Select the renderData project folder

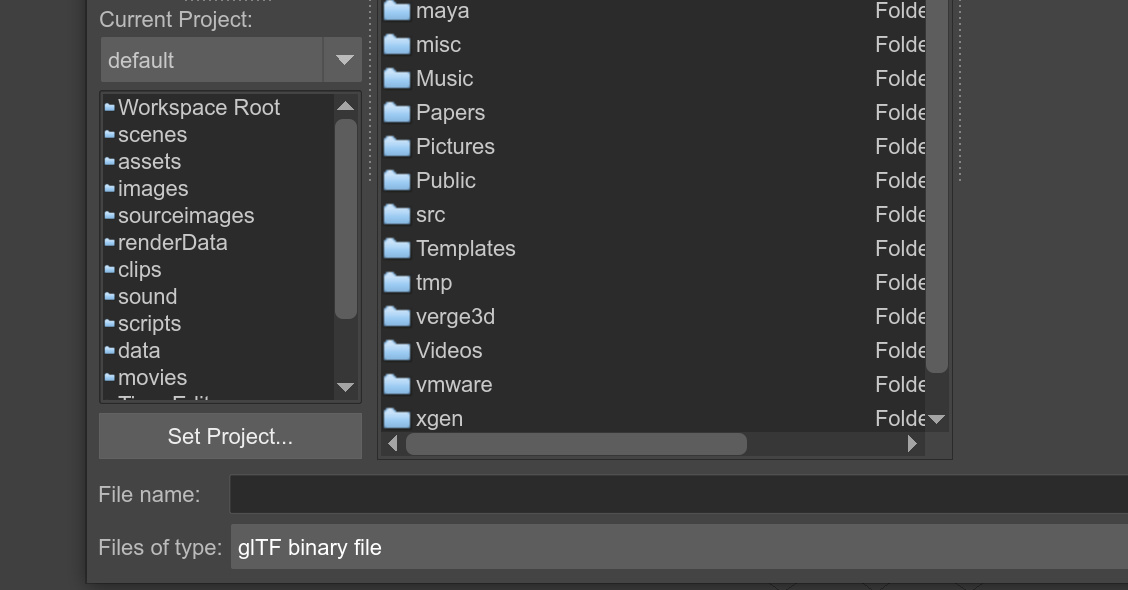[172, 242]
